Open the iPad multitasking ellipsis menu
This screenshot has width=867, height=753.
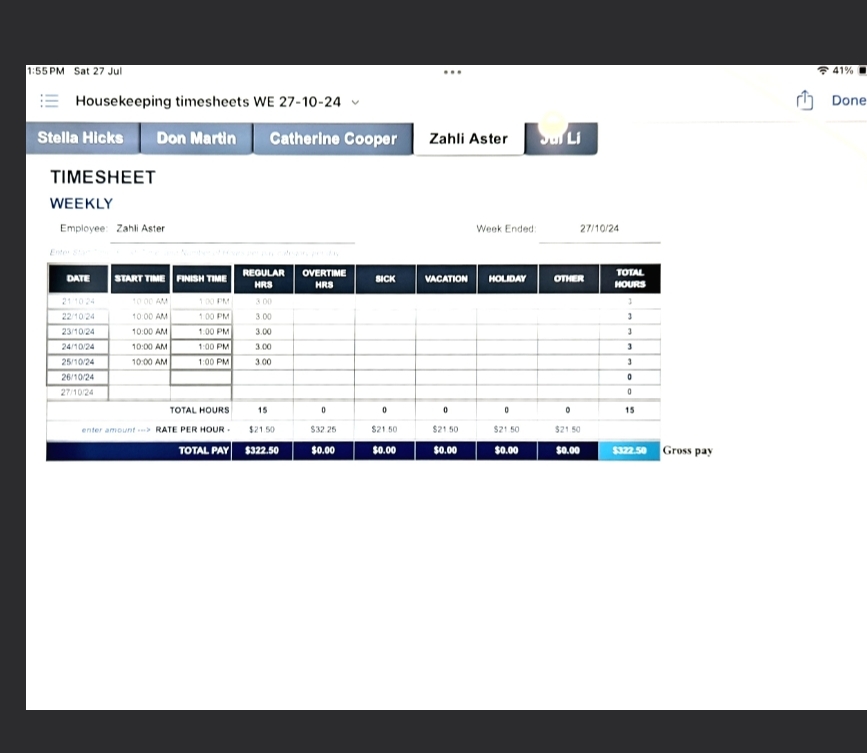click(452, 71)
